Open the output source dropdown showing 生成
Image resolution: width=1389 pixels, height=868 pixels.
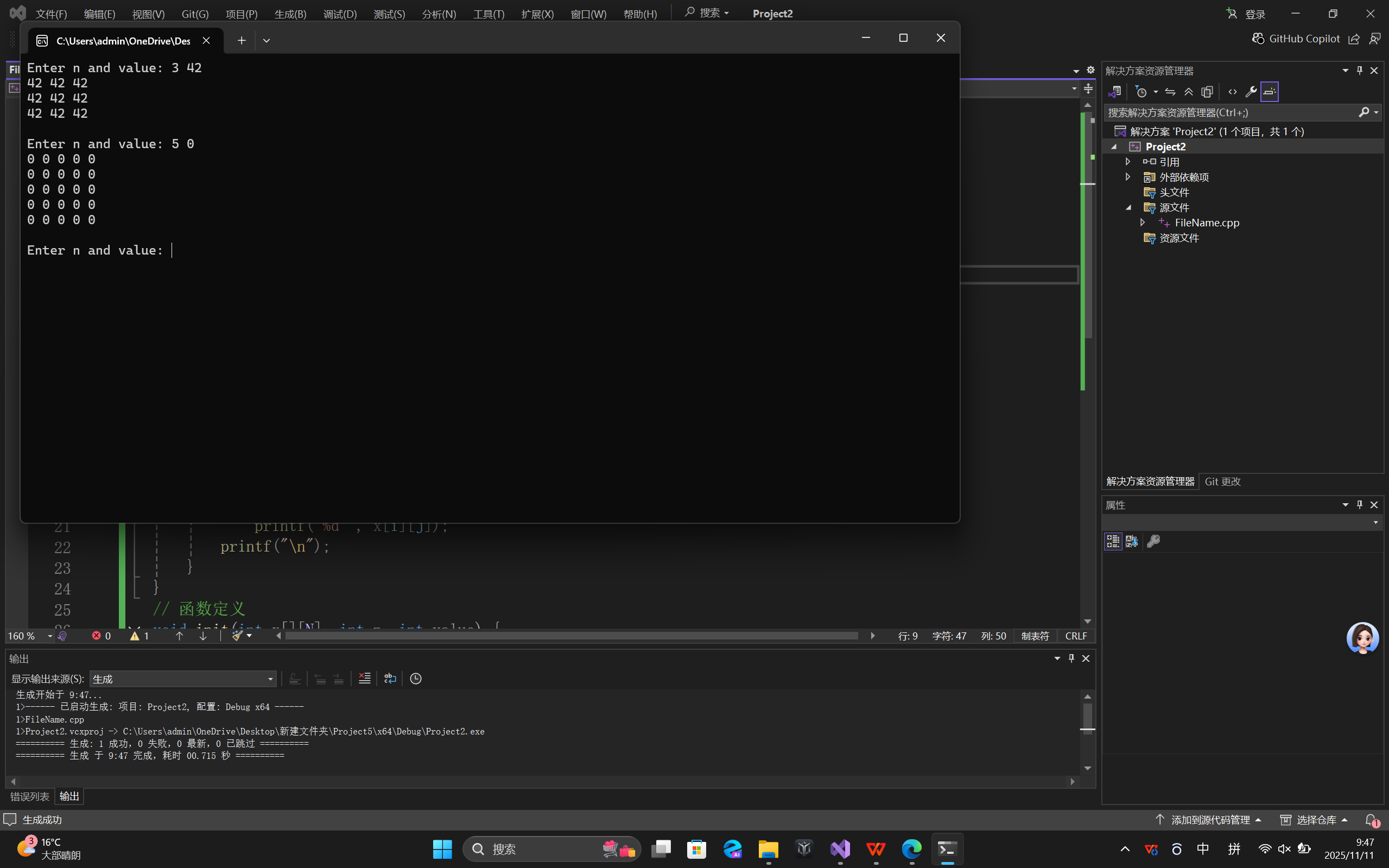click(x=182, y=679)
